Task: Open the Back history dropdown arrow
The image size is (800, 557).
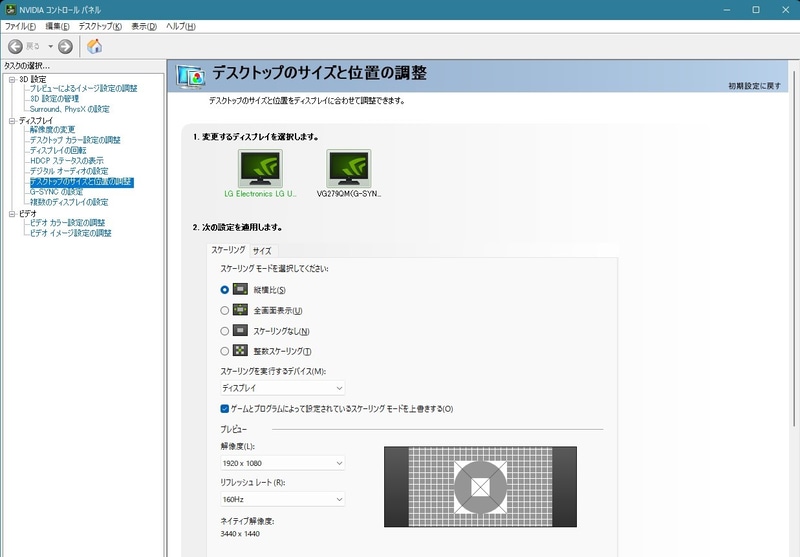Action: click(51, 46)
